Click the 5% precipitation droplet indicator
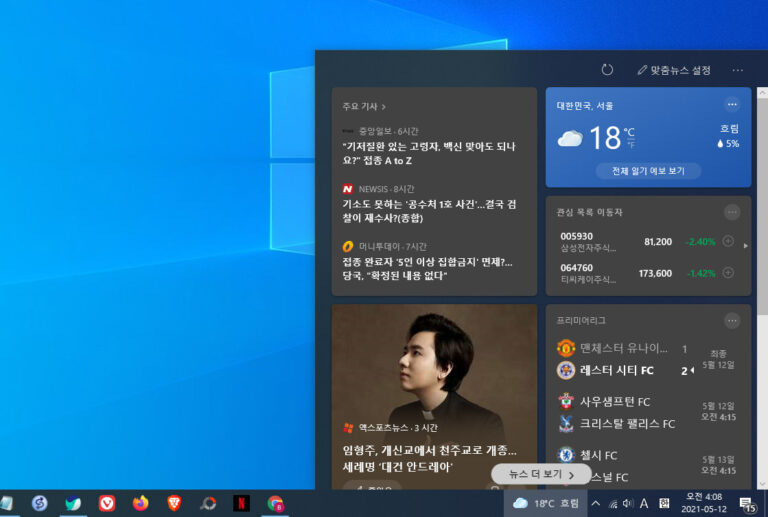 click(x=728, y=143)
